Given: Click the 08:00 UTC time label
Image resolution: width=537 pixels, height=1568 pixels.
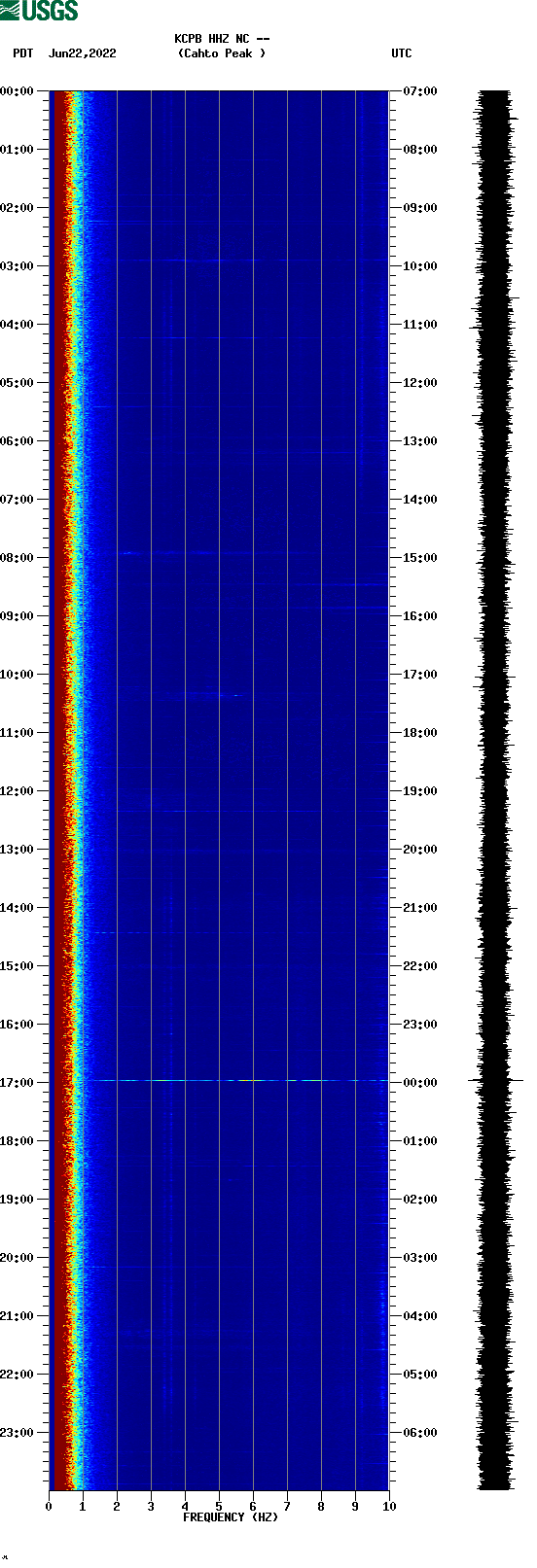Looking at the screenshot, I should click(420, 150).
